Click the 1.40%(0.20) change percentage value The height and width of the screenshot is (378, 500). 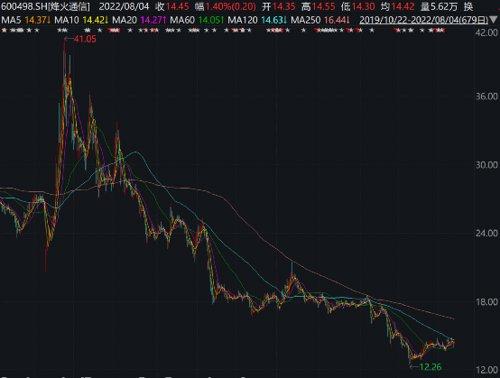[230, 6]
